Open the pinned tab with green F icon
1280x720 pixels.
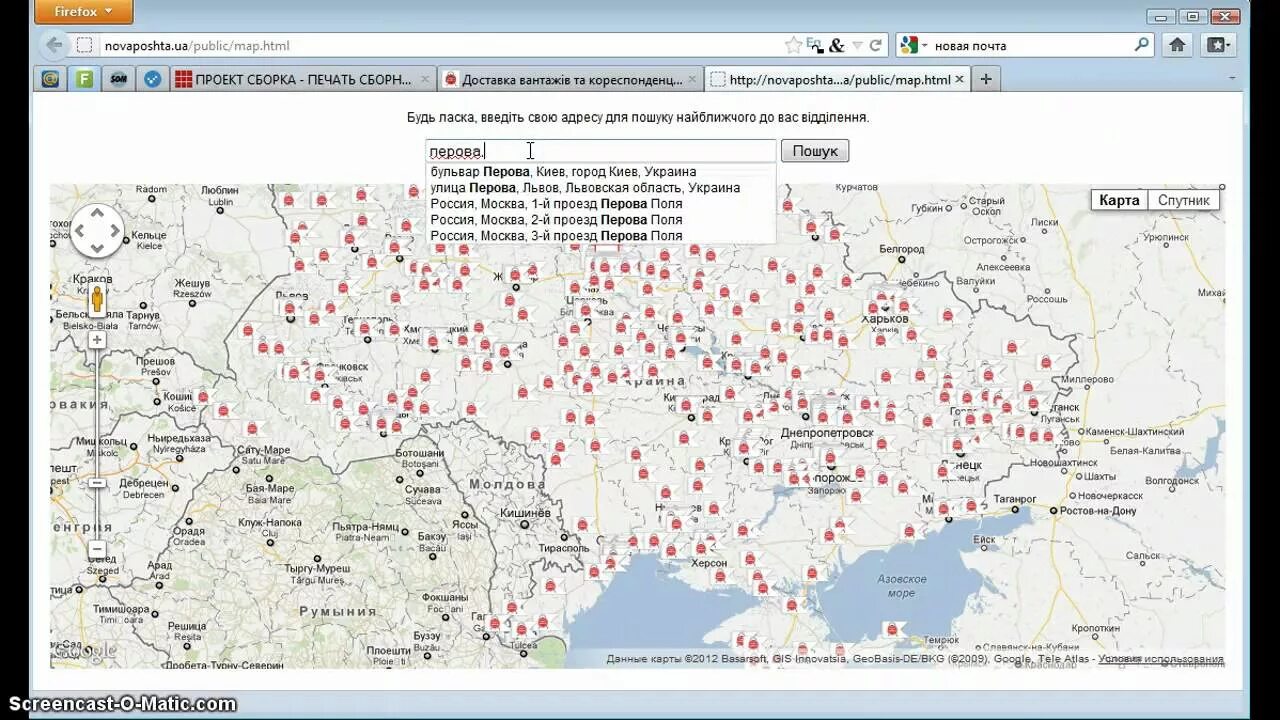[x=84, y=79]
